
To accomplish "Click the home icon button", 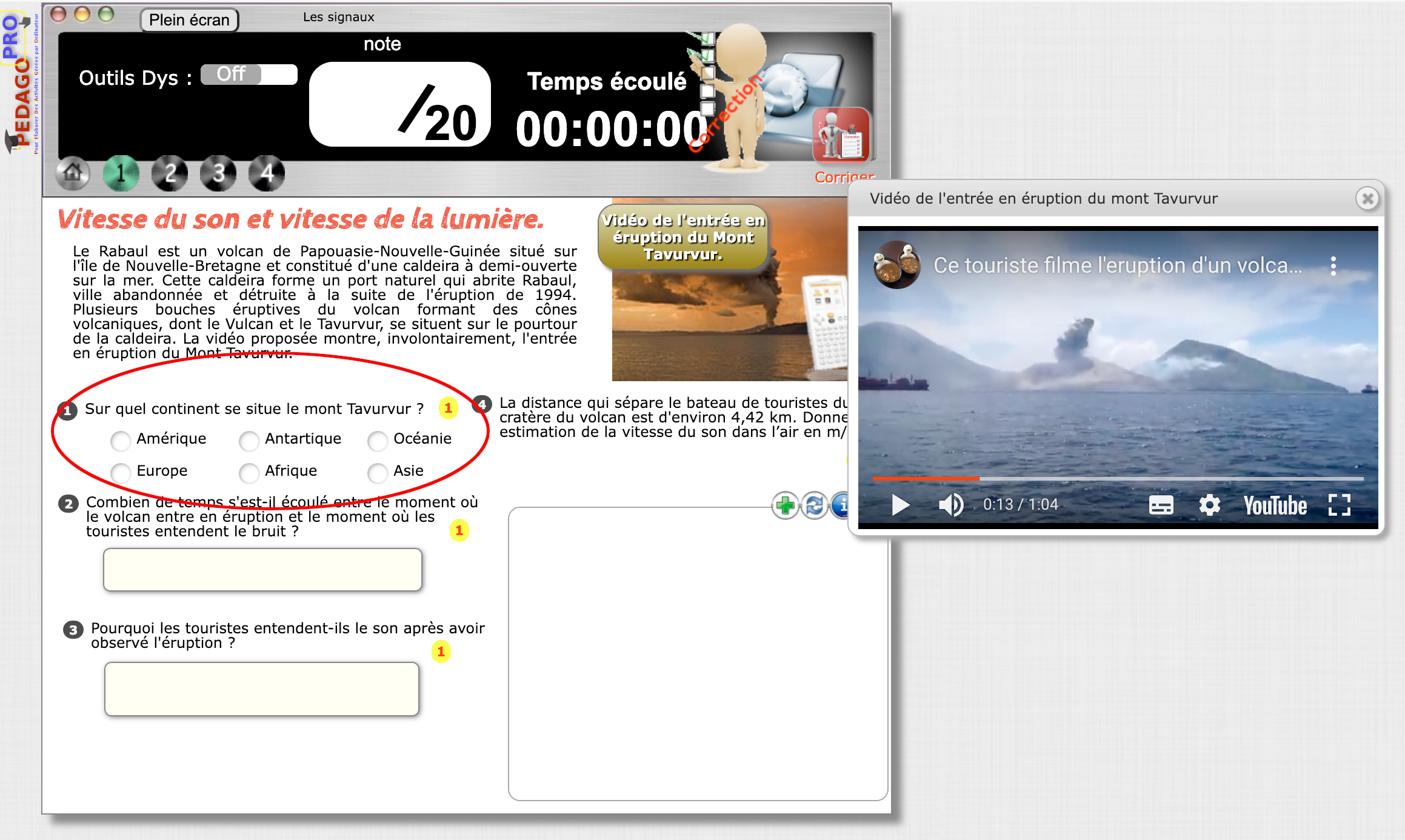I will pyautogui.click(x=73, y=173).
